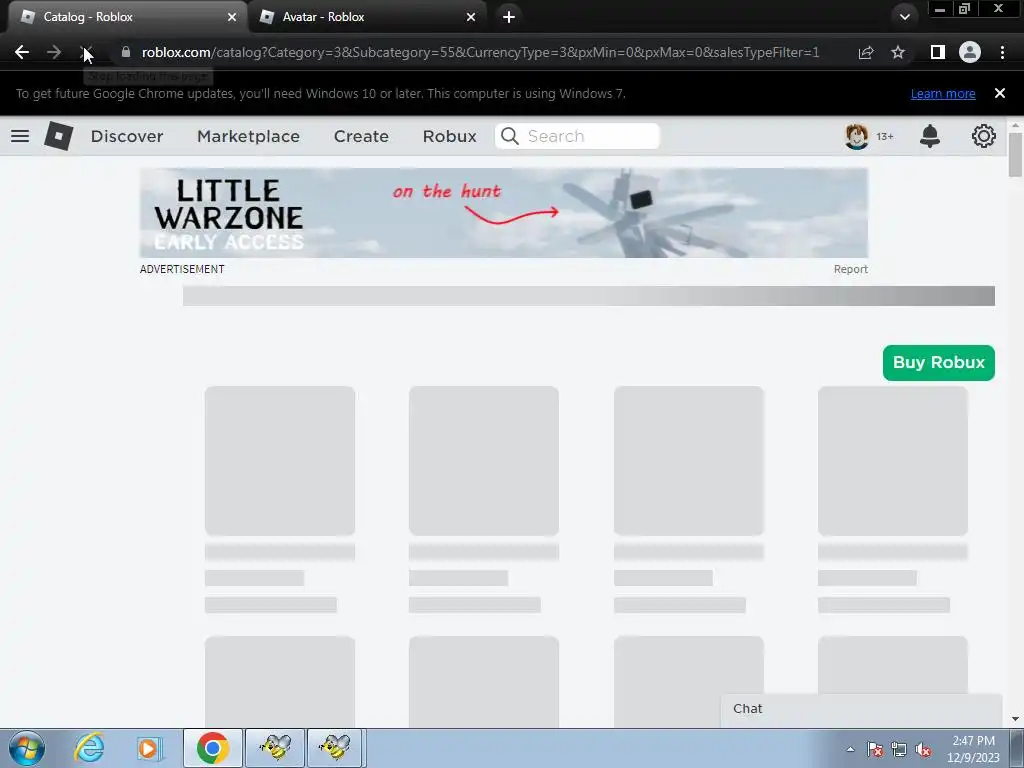1024x768 pixels.
Task: Switch to the Avatar - Roblox tab
Action: click(368, 17)
